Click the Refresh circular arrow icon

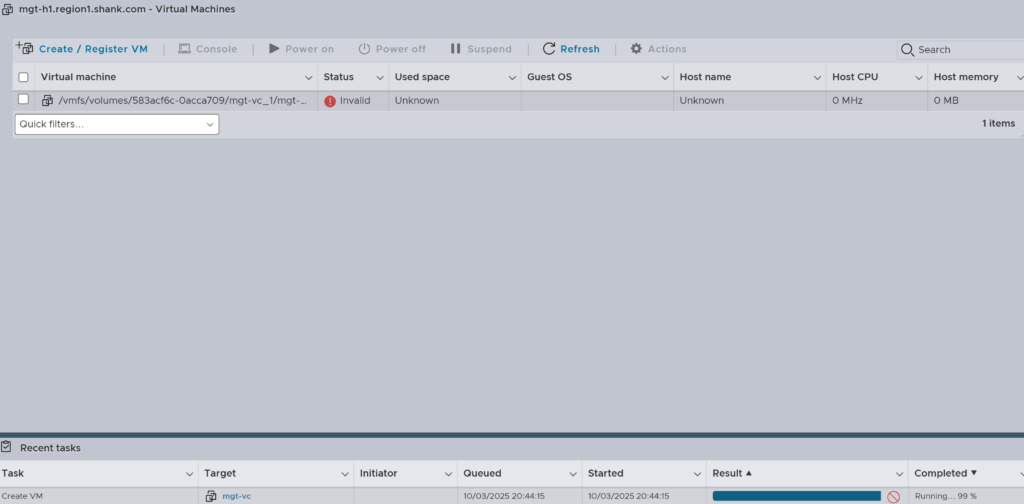[549, 49]
